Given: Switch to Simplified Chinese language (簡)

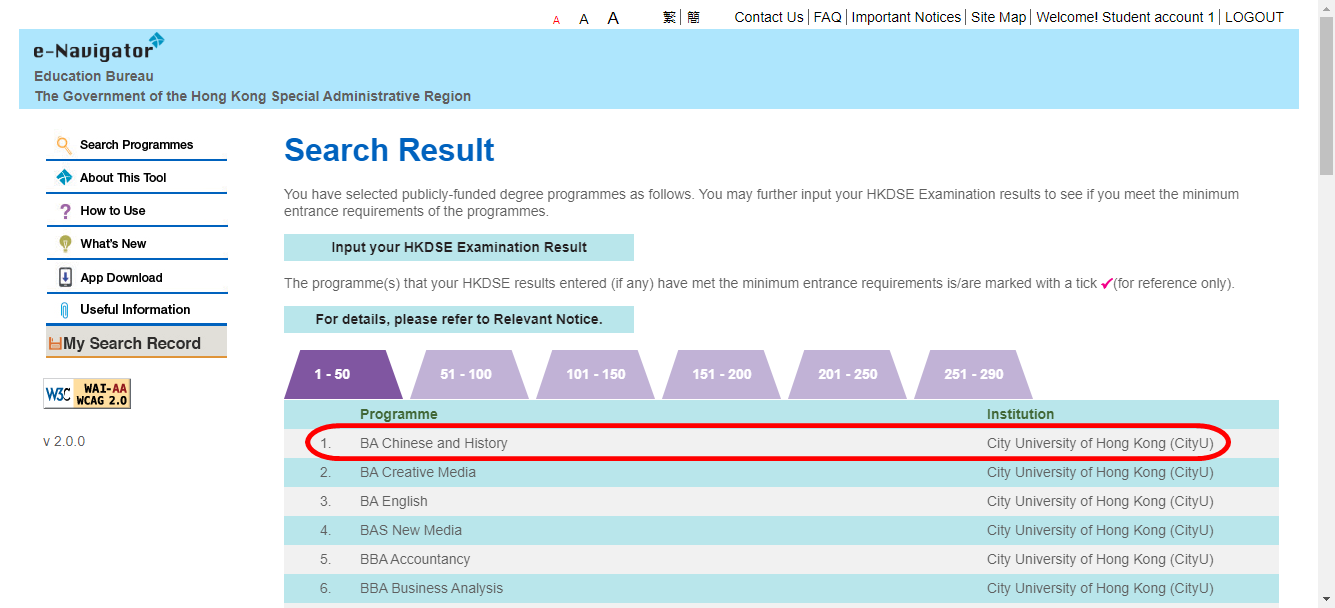Looking at the screenshot, I should pyautogui.click(x=693, y=17).
